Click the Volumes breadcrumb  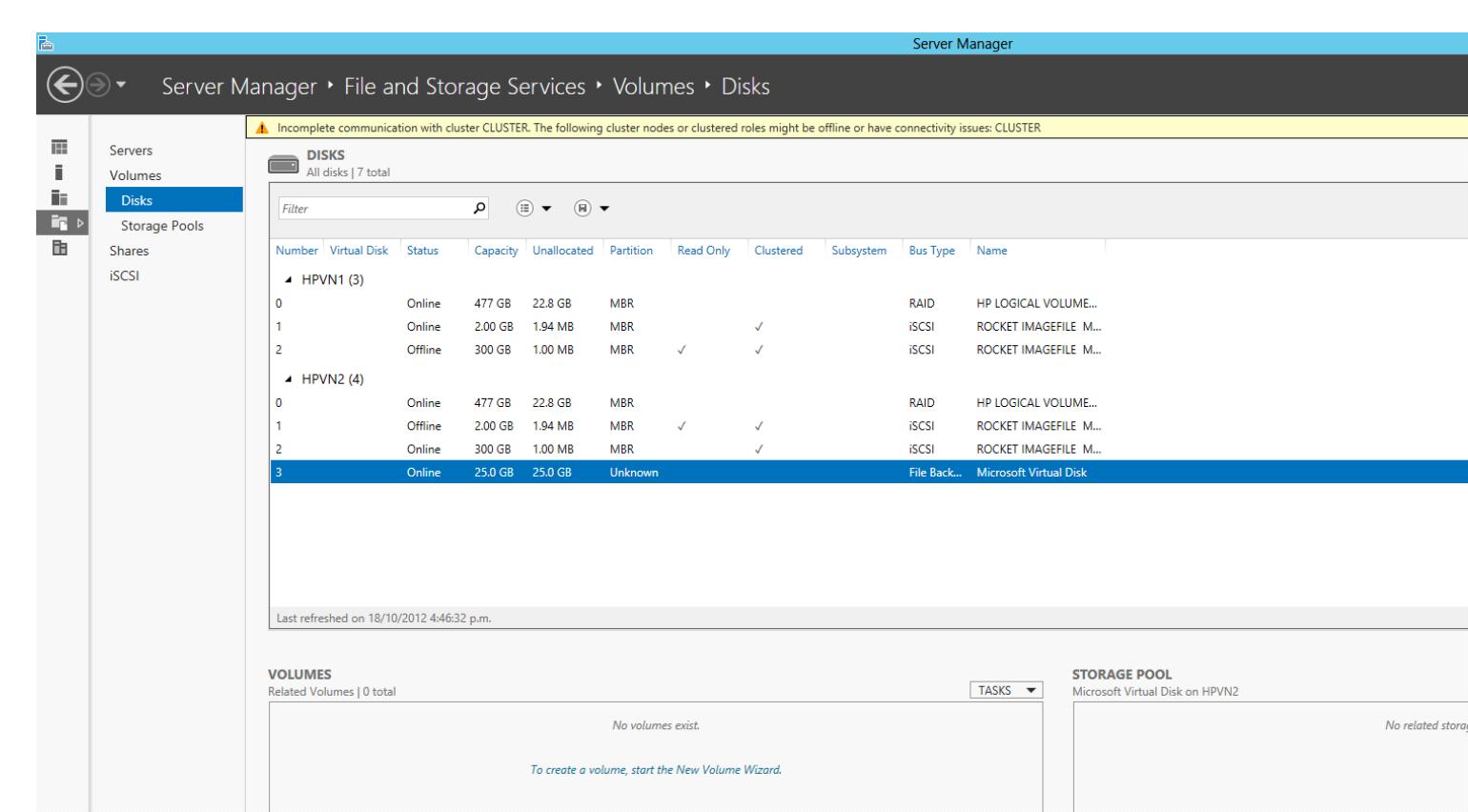[x=653, y=87]
